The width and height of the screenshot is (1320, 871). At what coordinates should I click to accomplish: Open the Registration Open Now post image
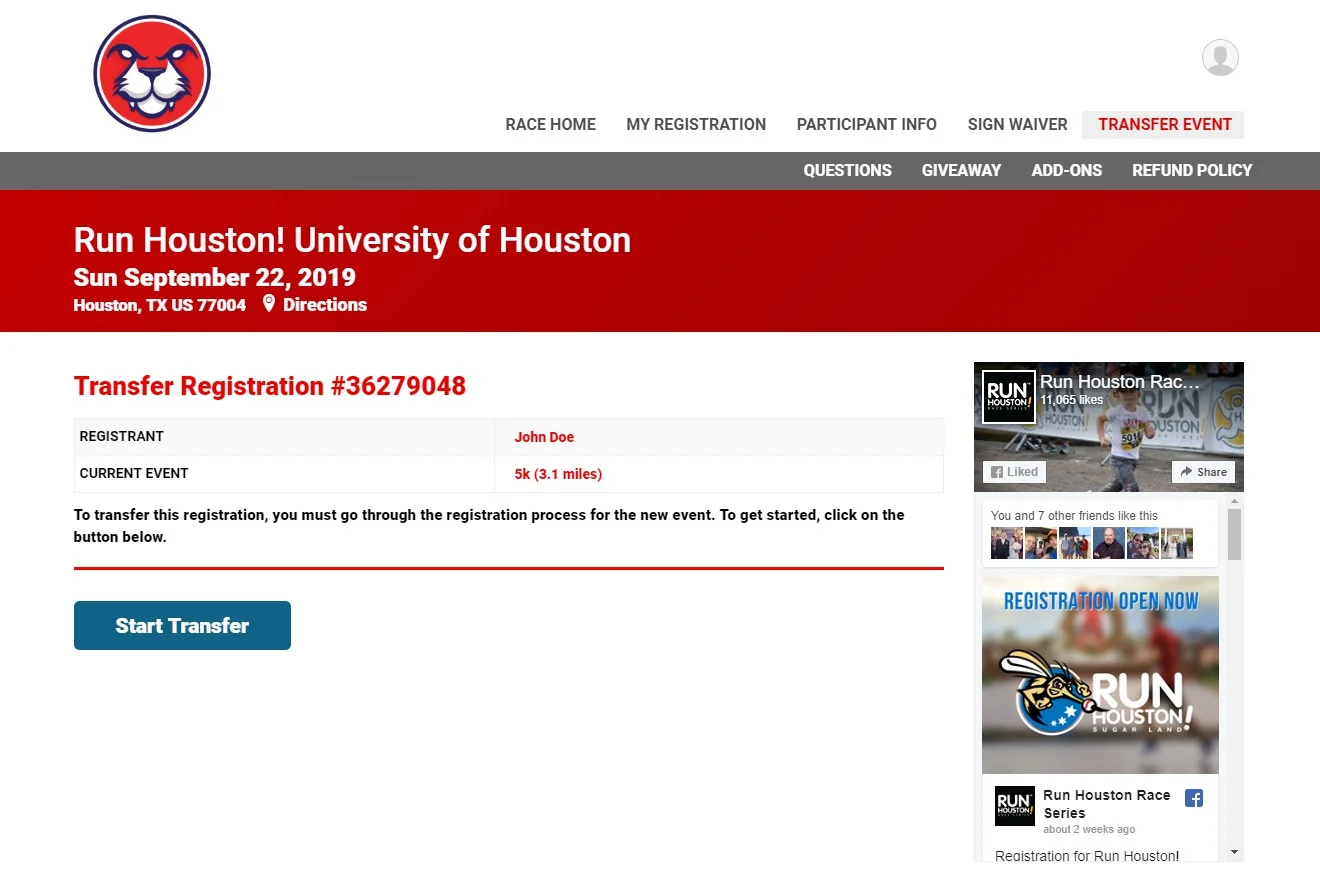click(1100, 675)
